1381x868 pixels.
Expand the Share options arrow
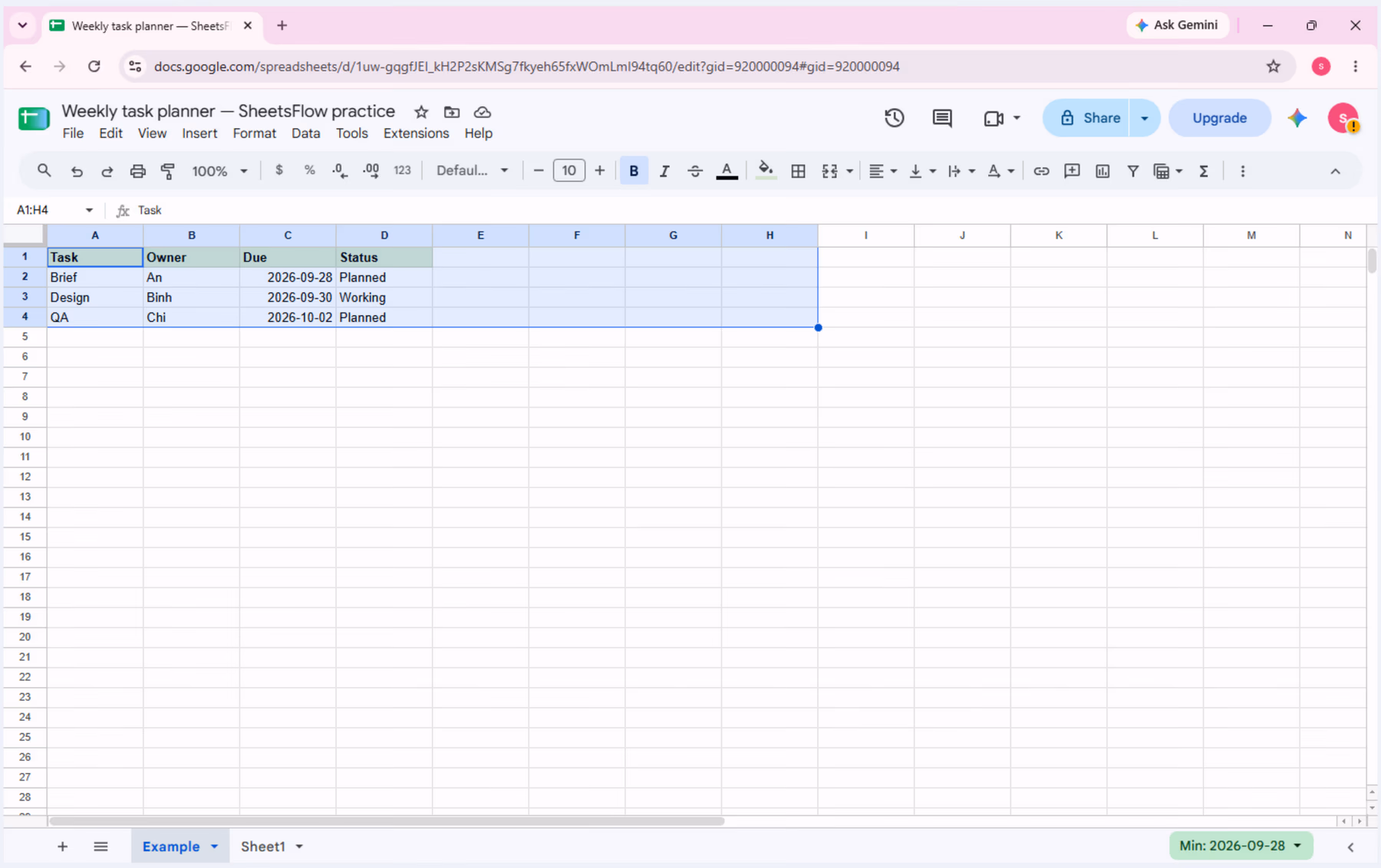(1145, 118)
